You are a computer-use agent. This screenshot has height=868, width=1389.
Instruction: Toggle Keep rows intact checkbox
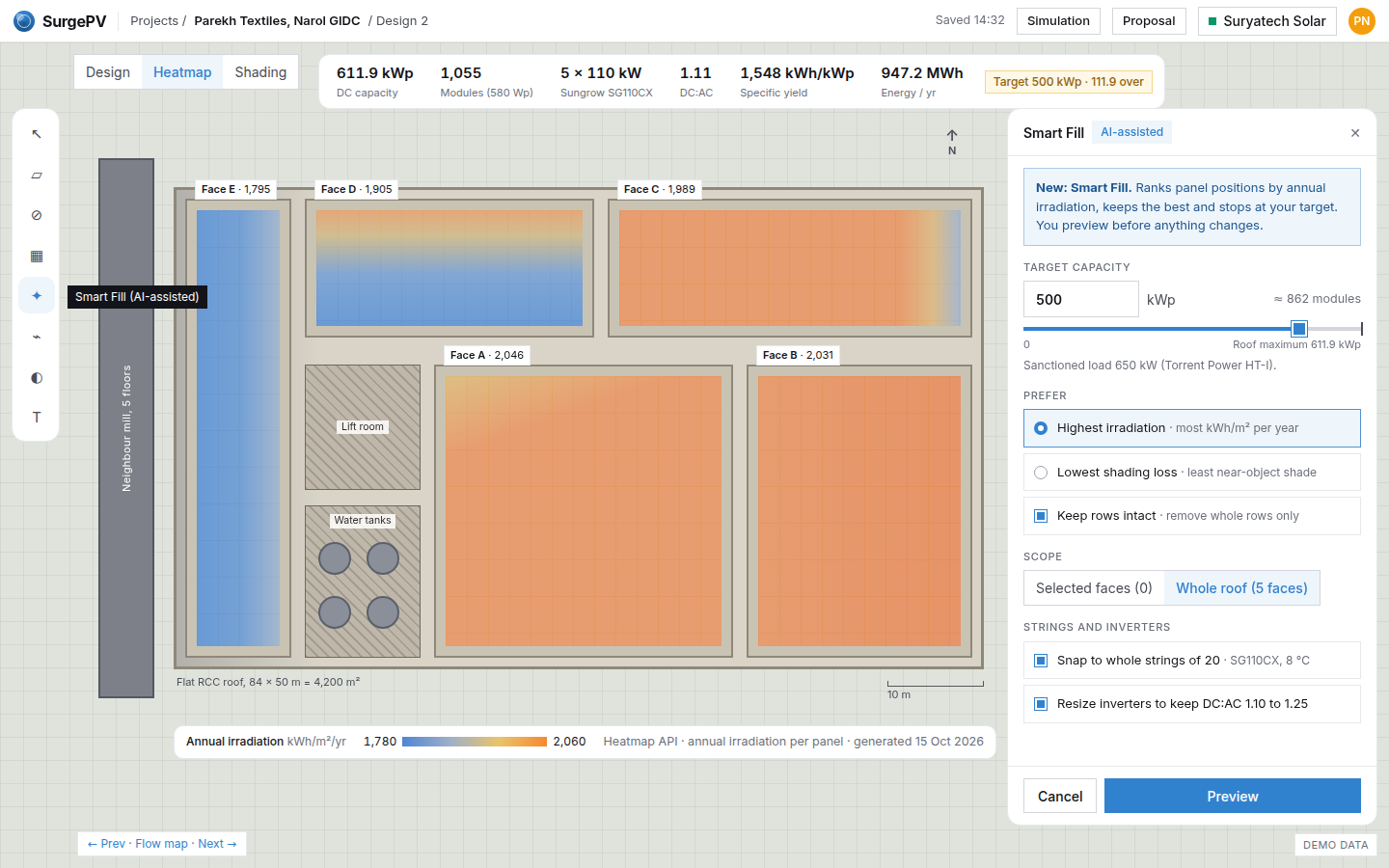[x=1041, y=516]
